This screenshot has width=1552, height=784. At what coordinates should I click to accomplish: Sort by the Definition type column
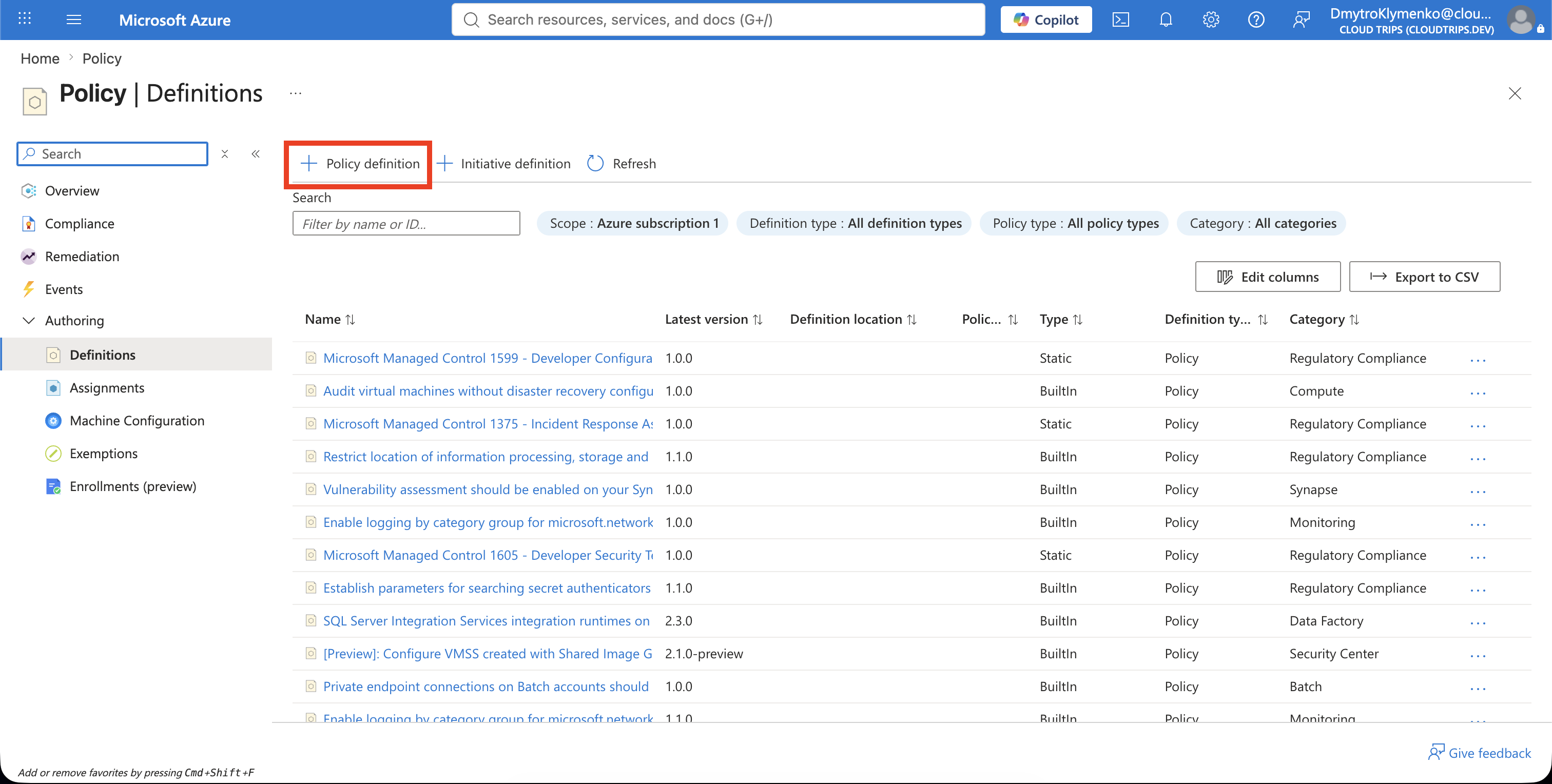coord(1216,320)
